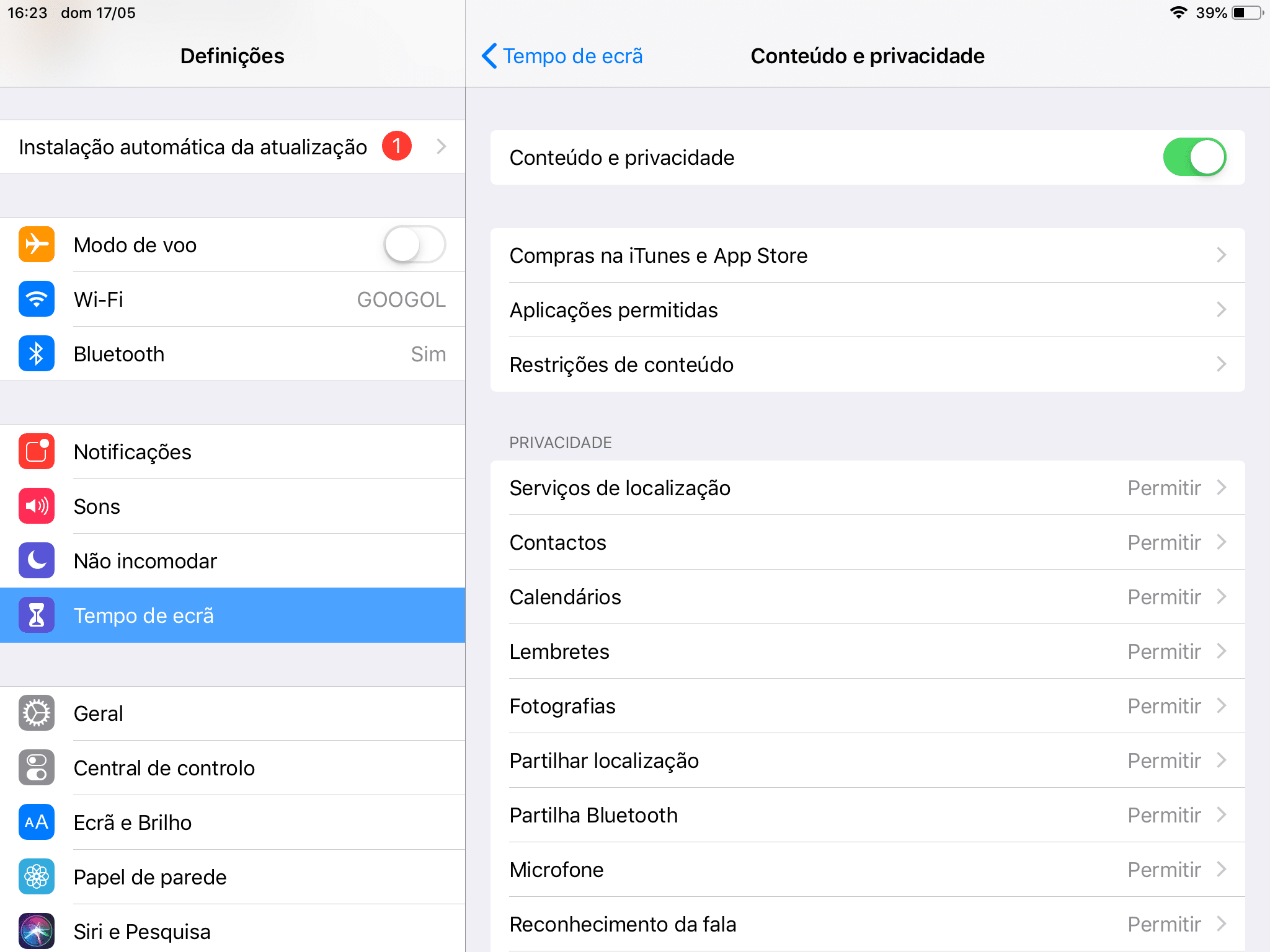Open Ecrã e Brilho settings

coord(233,822)
